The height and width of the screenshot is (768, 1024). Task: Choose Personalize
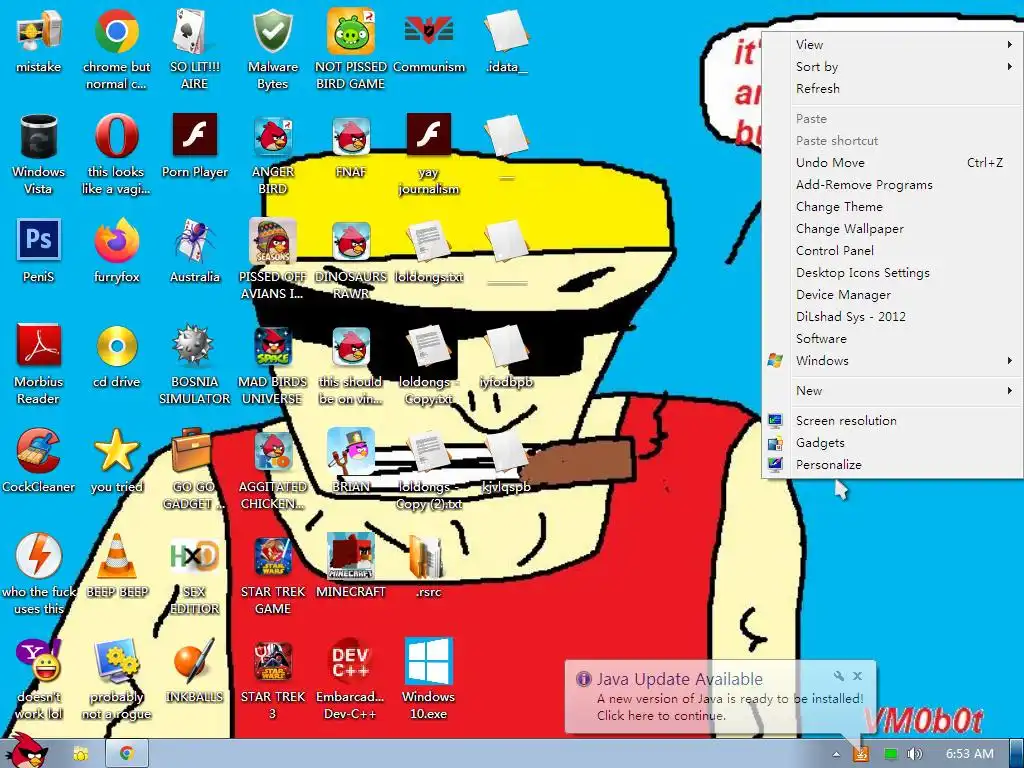point(892,465)
